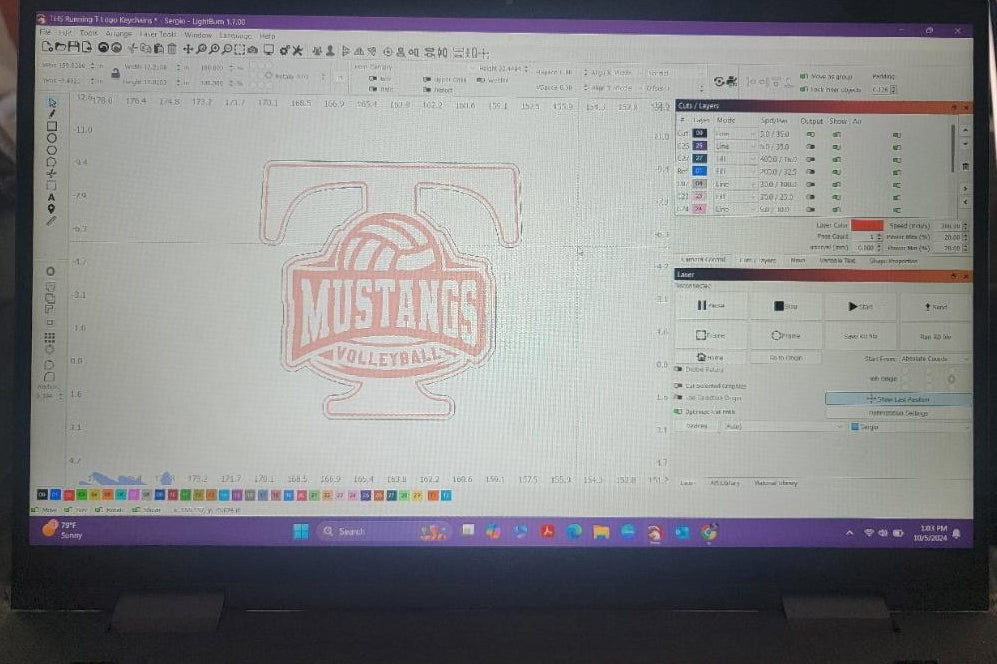Viewport: 997px width, 664px height.
Task: Open Start From Absolute Coords dropdown
Action: [934, 359]
